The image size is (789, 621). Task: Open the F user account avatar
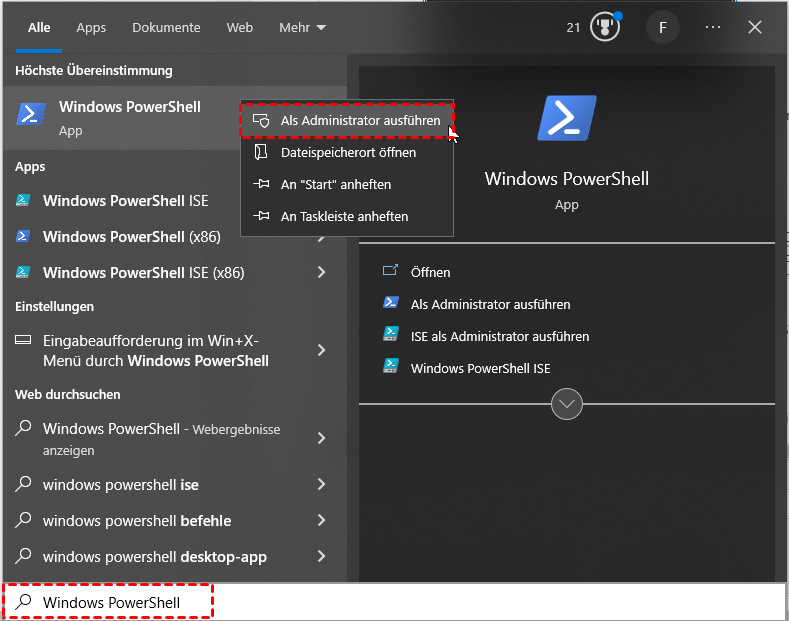click(662, 27)
